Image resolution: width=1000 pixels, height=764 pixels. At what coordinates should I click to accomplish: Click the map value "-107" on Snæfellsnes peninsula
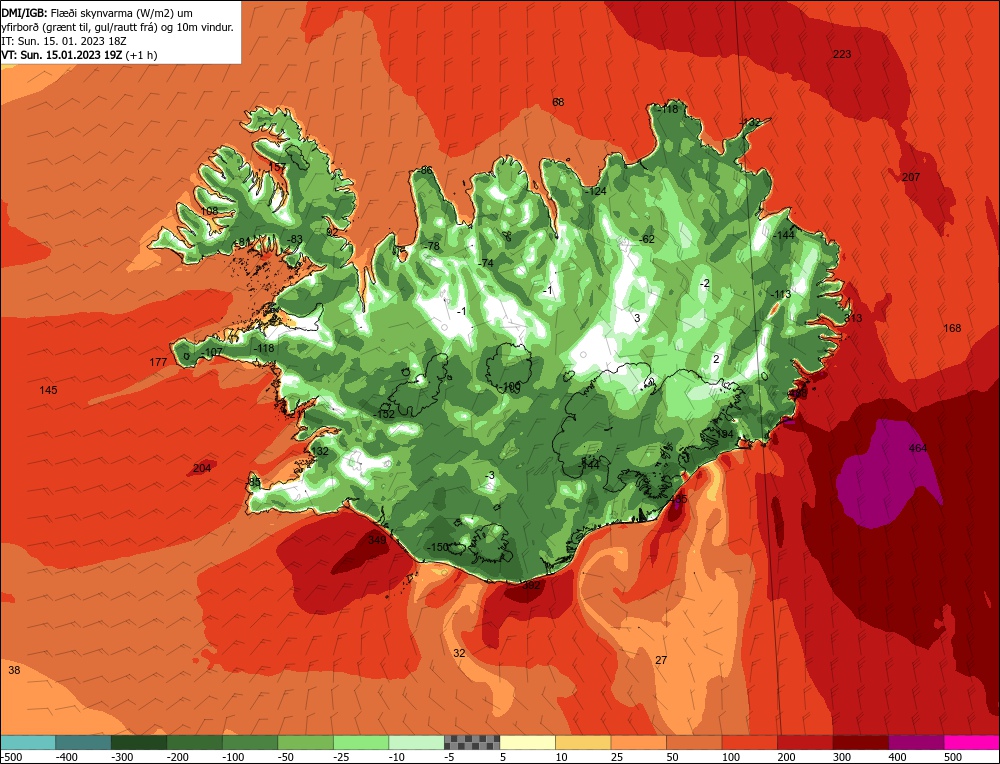coord(212,352)
